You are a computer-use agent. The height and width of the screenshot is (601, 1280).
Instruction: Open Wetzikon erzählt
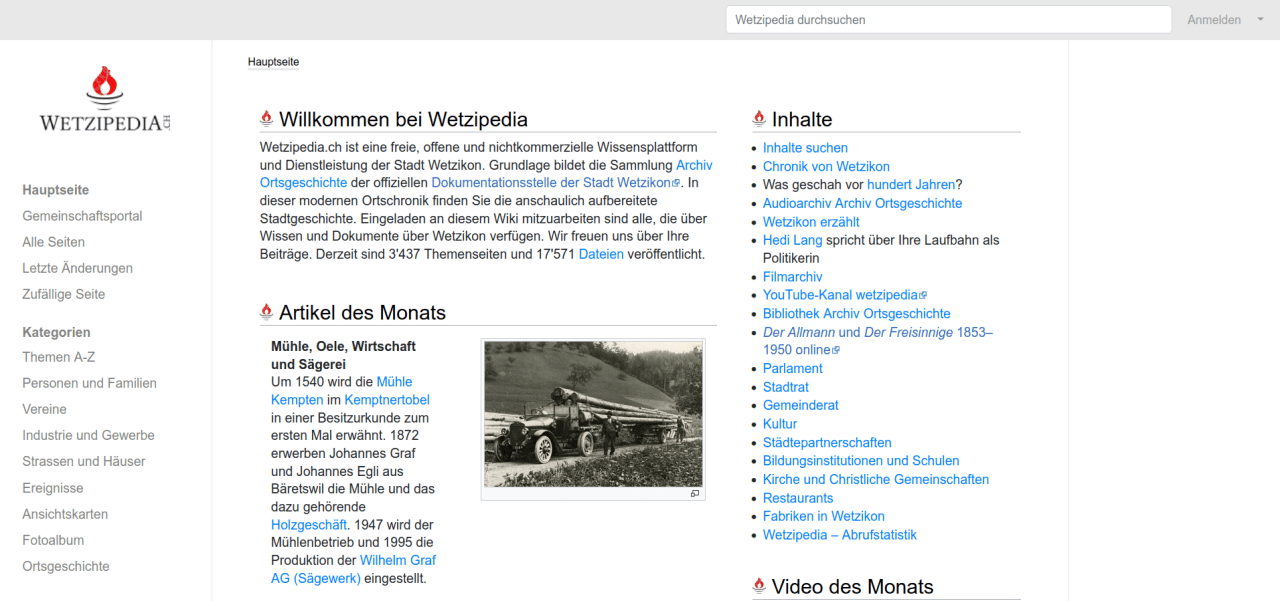(811, 222)
